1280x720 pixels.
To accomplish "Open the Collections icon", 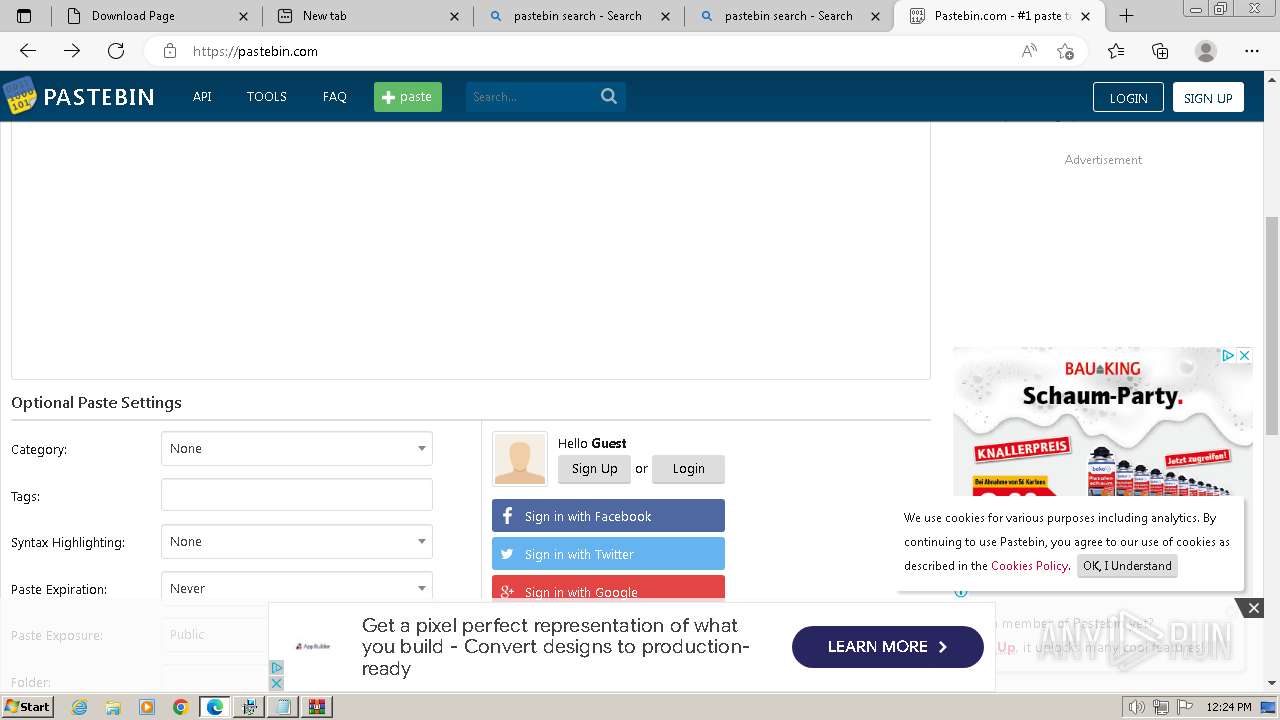I will 1160,51.
